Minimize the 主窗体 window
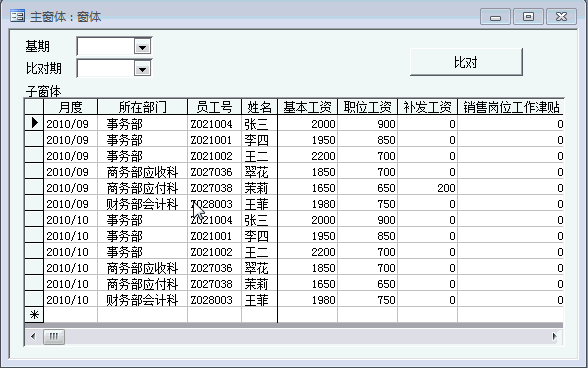 495,17
